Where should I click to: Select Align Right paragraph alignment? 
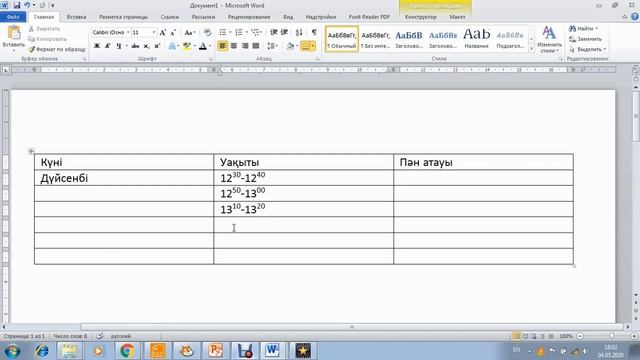pyautogui.click(x=245, y=46)
